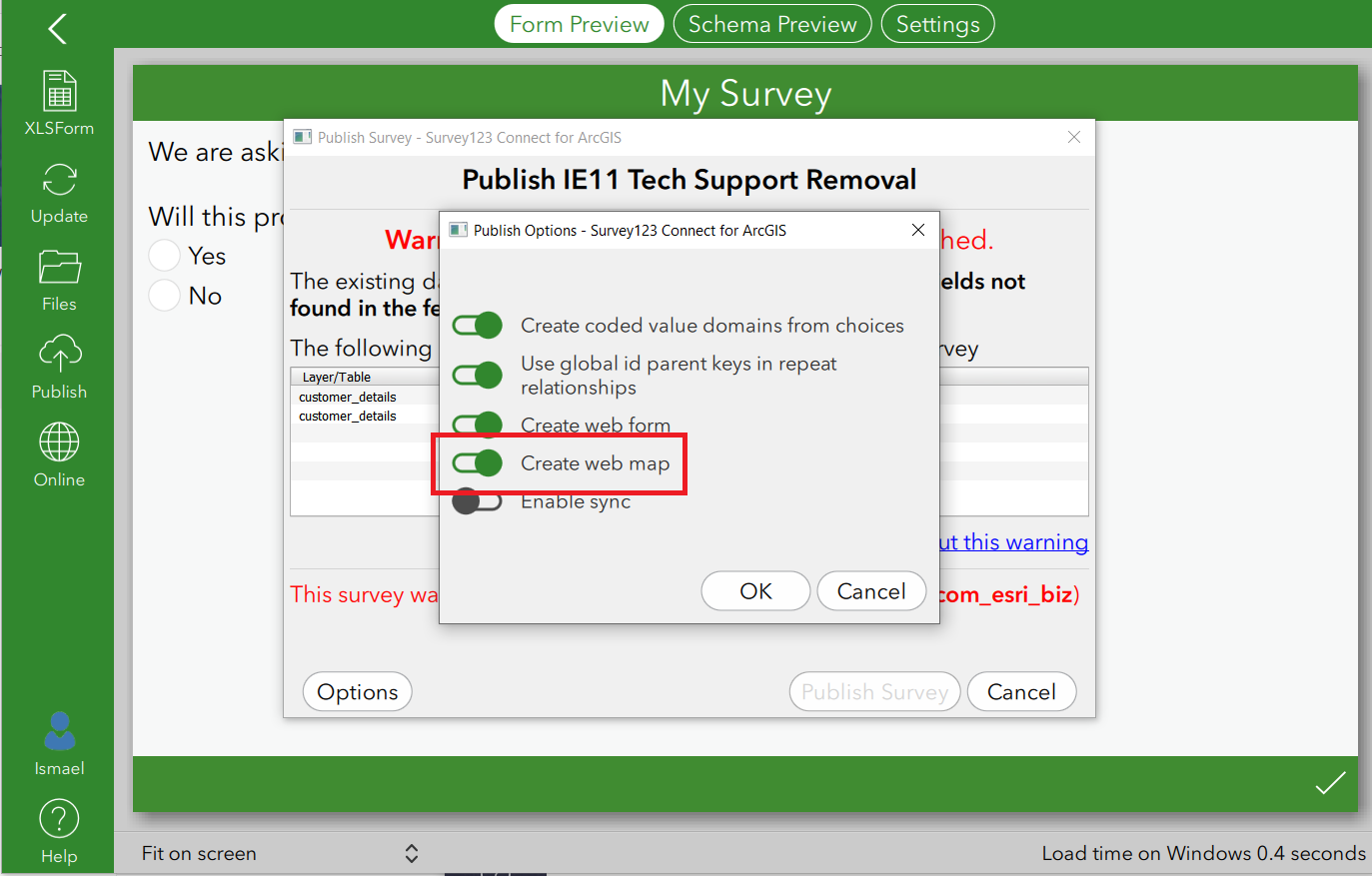
Task: Cancel the Publish Survey dialog
Action: (x=1021, y=692)
